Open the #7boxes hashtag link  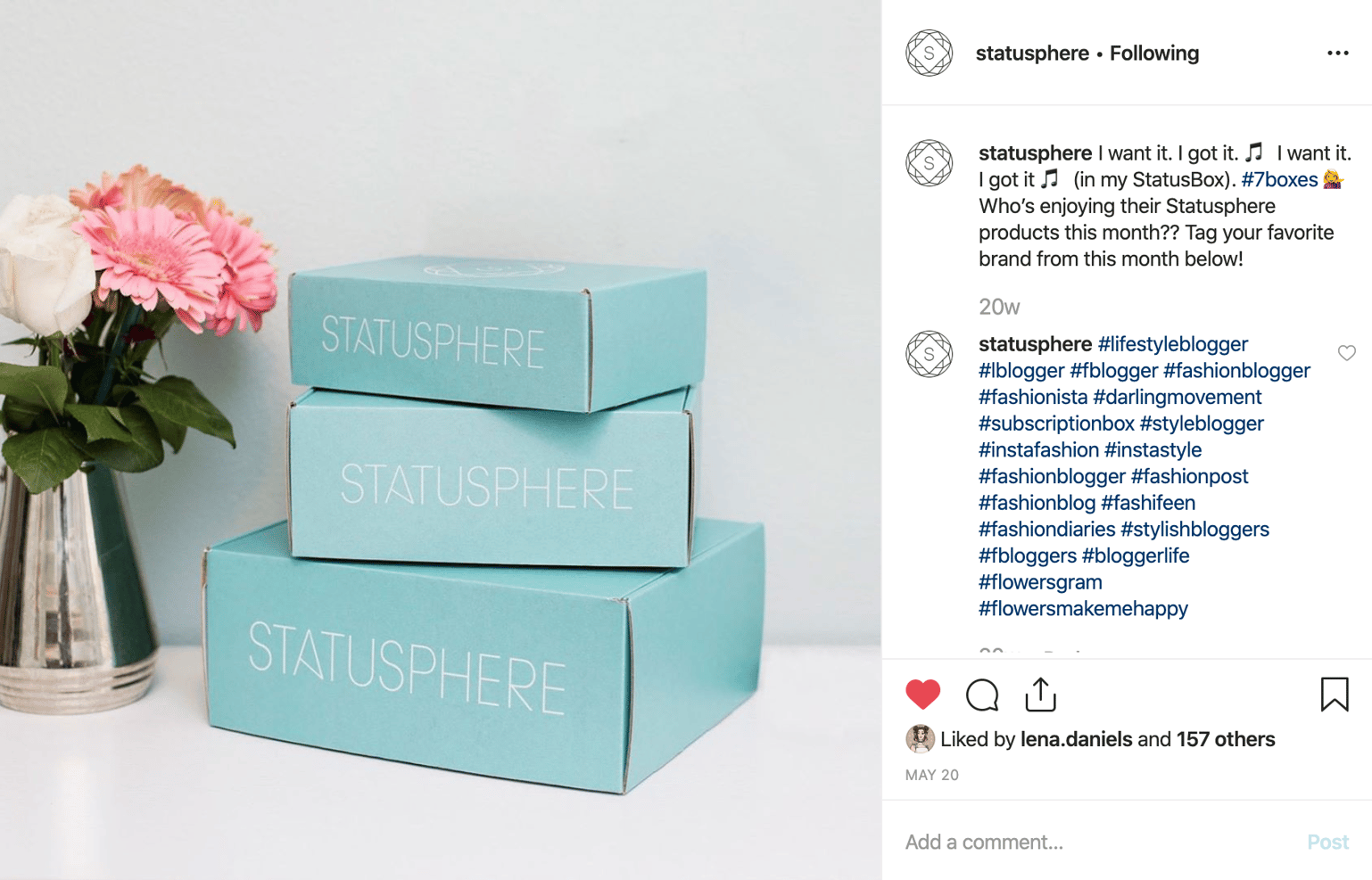(1279, 179)
